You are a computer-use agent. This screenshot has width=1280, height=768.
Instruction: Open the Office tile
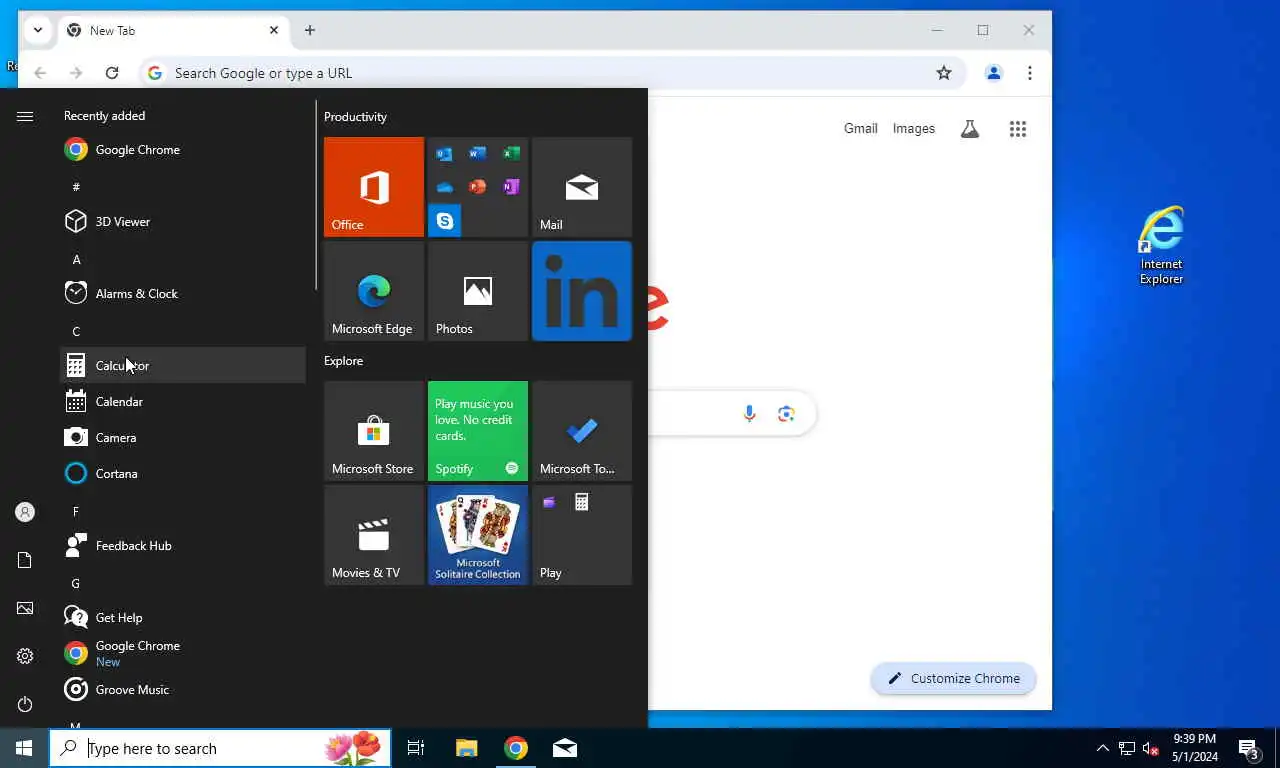coord(374,187)
